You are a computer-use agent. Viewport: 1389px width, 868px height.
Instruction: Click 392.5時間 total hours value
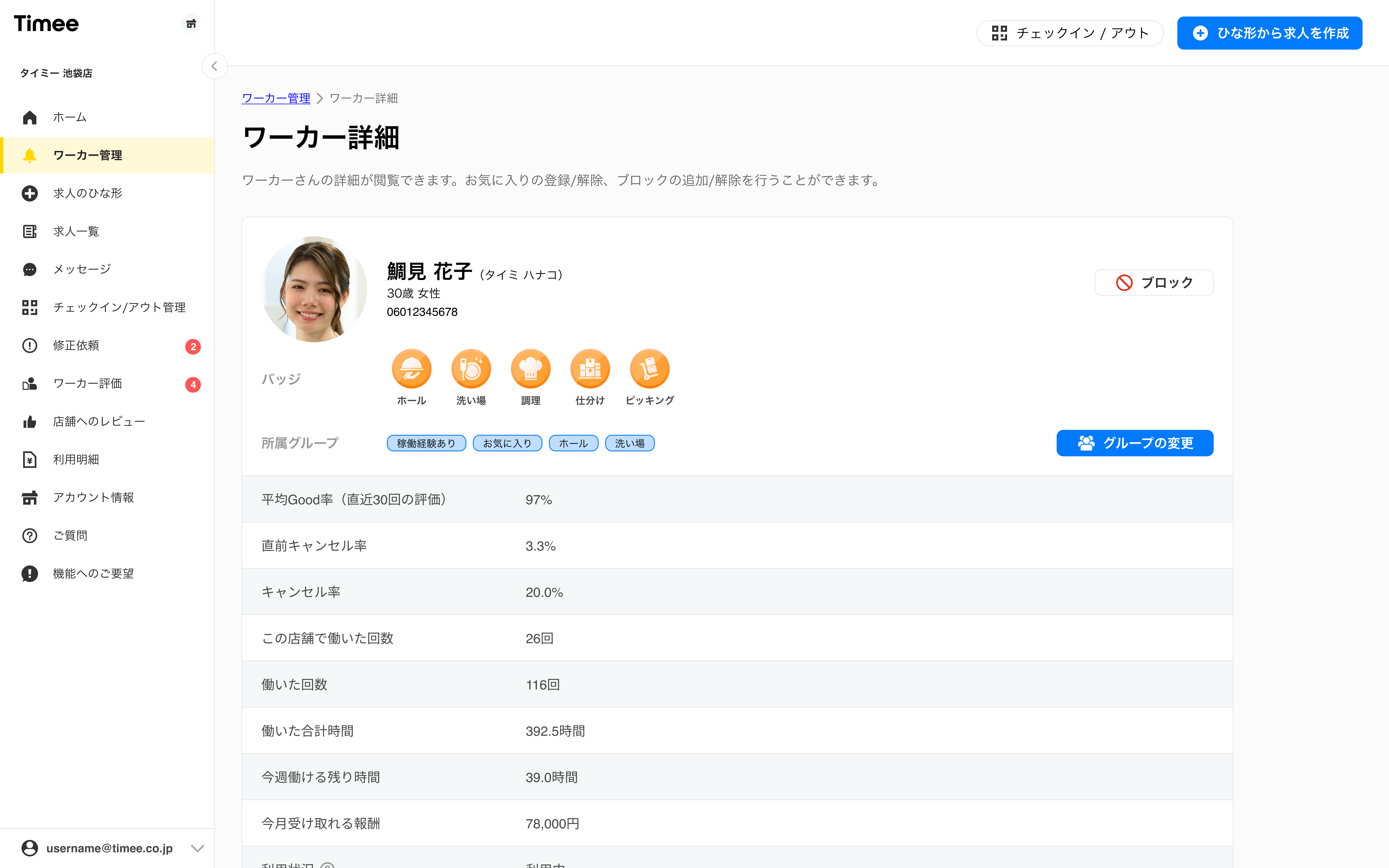click(555, 731)
